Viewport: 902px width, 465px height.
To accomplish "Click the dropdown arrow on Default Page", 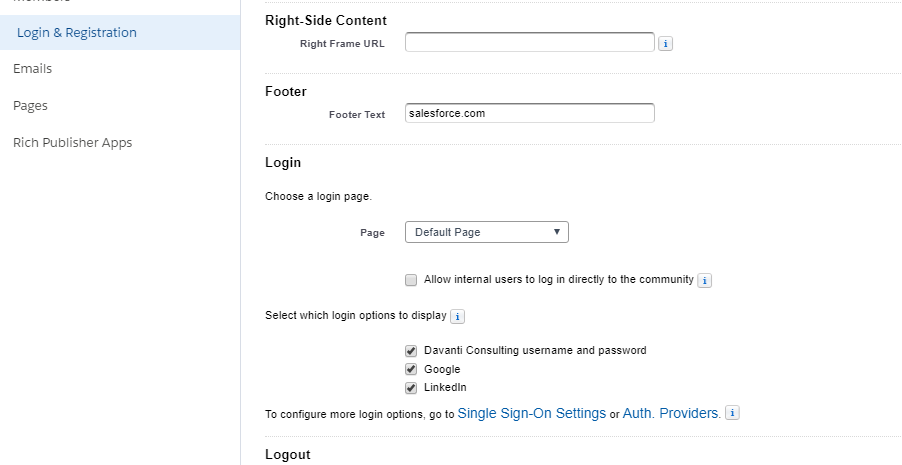I will pos(557,232).
